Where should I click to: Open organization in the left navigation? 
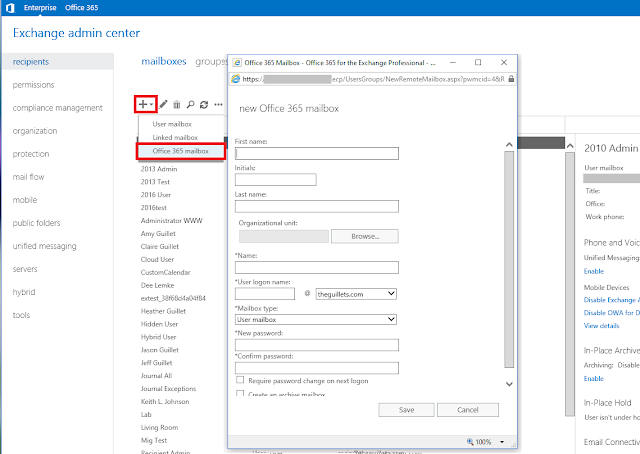(35, 131)
